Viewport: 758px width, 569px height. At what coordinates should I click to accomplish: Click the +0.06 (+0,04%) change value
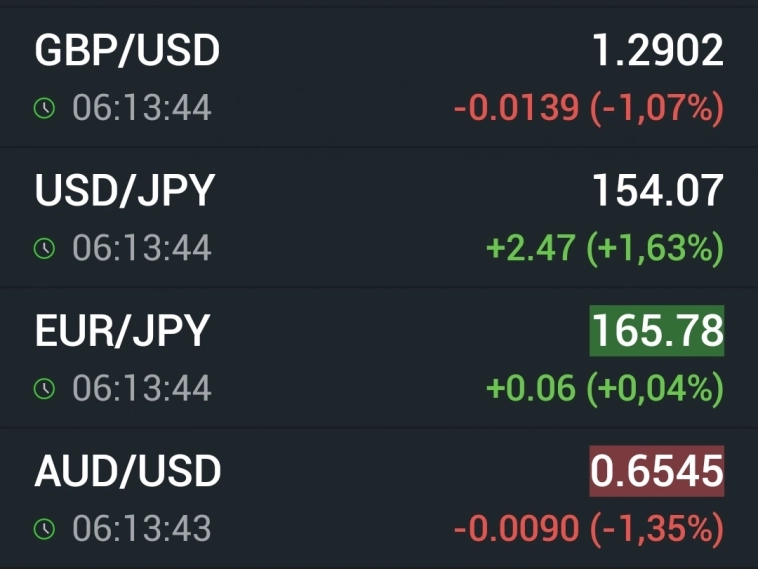(x=604, y=388)
